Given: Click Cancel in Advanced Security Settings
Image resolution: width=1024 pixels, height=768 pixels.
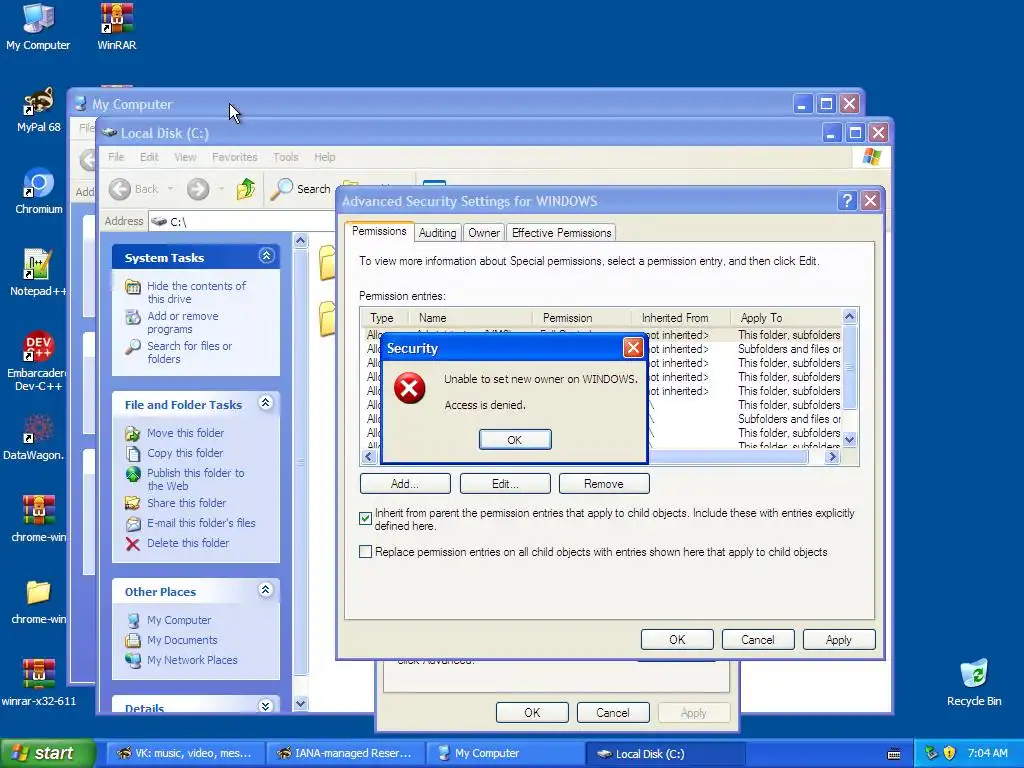Looking at the screenshot, I should pyautogui.click(x=758, y=640).
